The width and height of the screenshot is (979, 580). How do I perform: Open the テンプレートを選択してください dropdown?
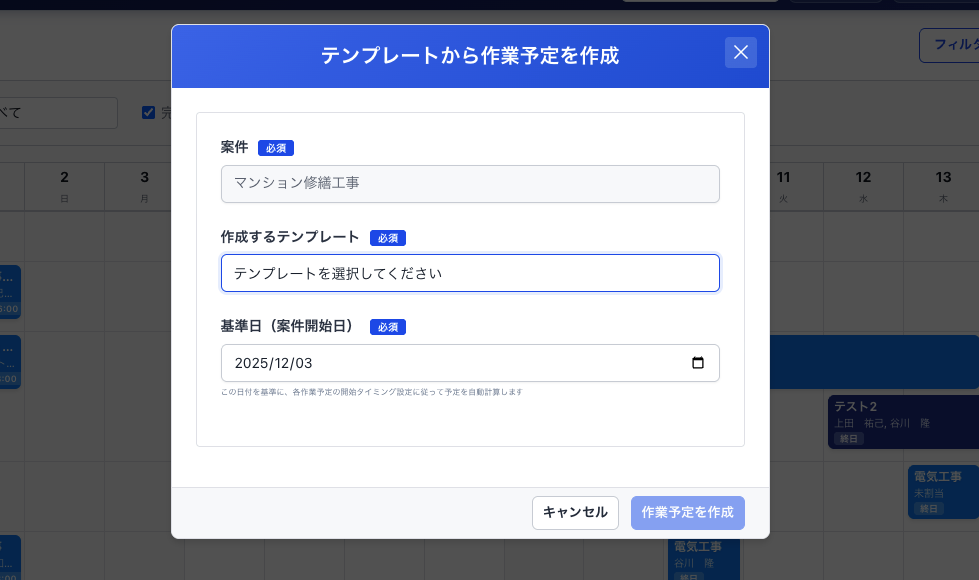tap(470, 272)
